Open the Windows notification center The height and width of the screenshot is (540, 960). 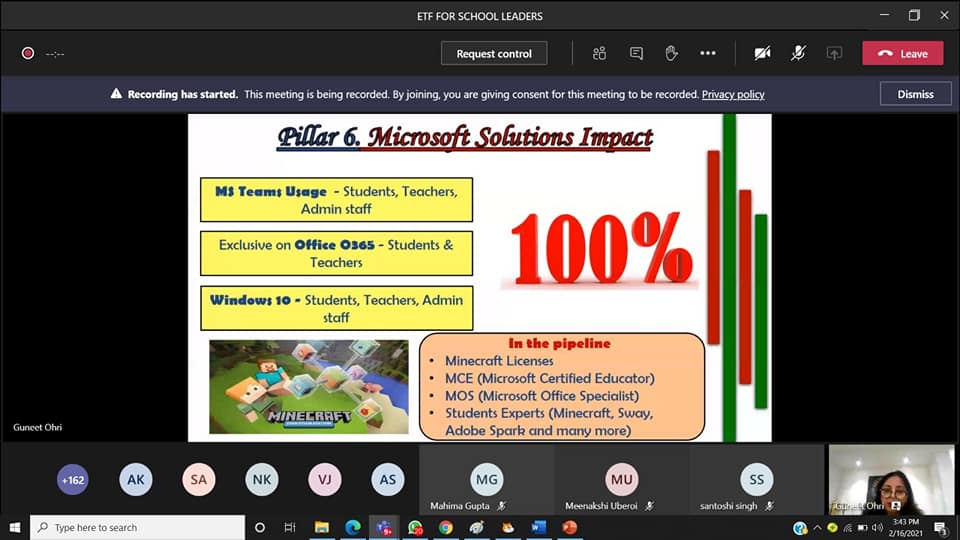click(941, 527)
